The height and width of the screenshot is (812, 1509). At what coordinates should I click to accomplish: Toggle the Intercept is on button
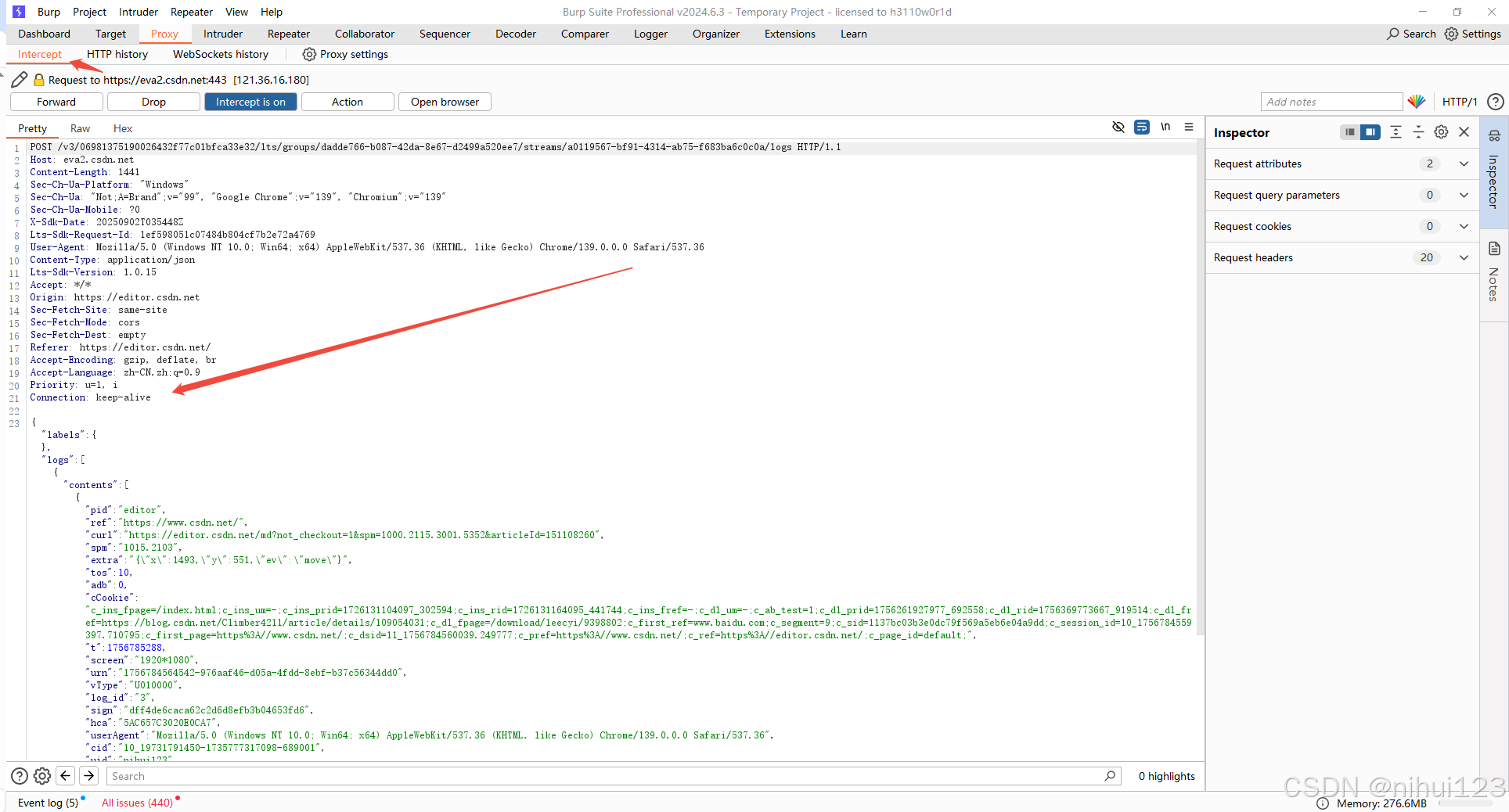pos(250,102)
